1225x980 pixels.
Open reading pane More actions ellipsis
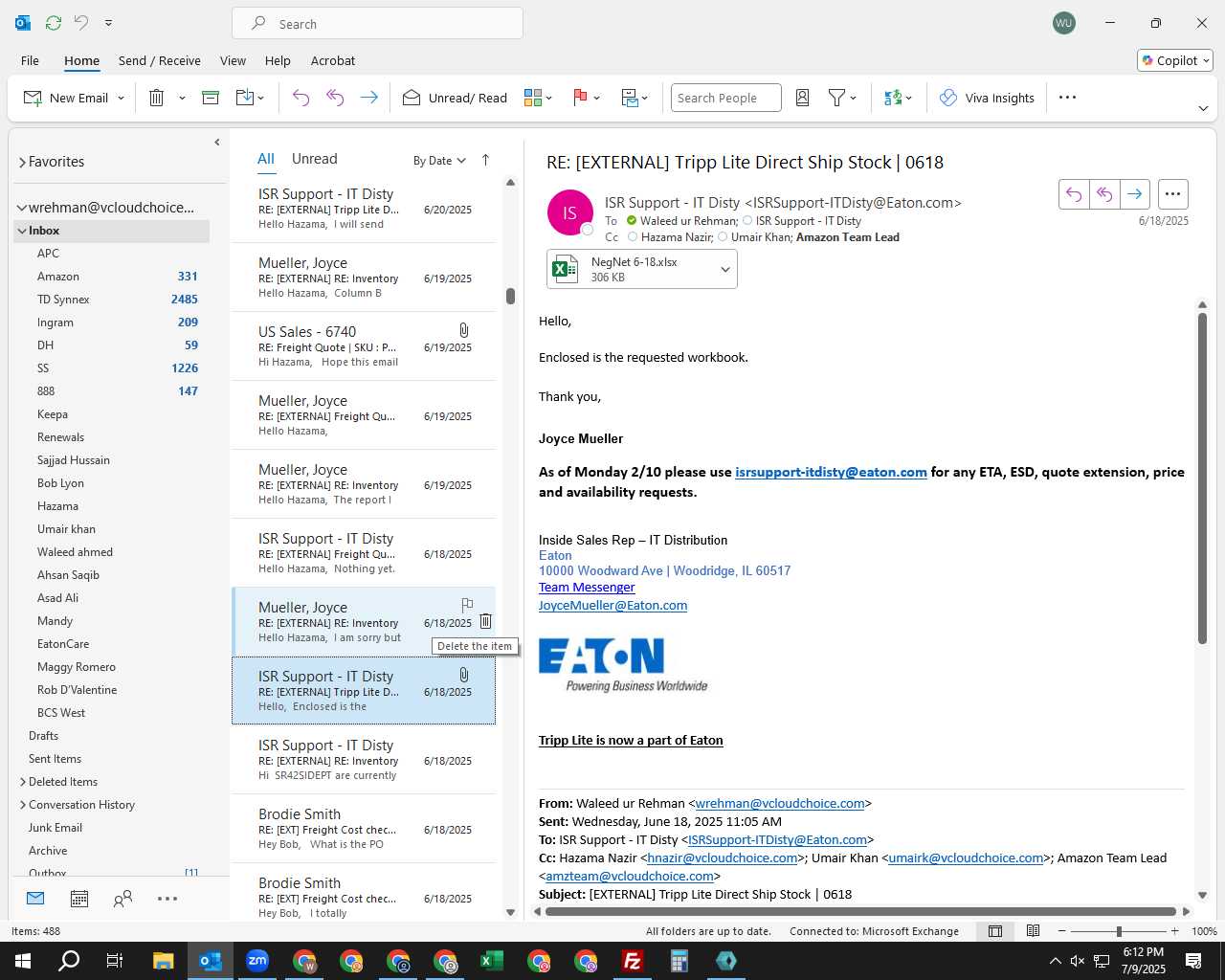click(1173, 194)
